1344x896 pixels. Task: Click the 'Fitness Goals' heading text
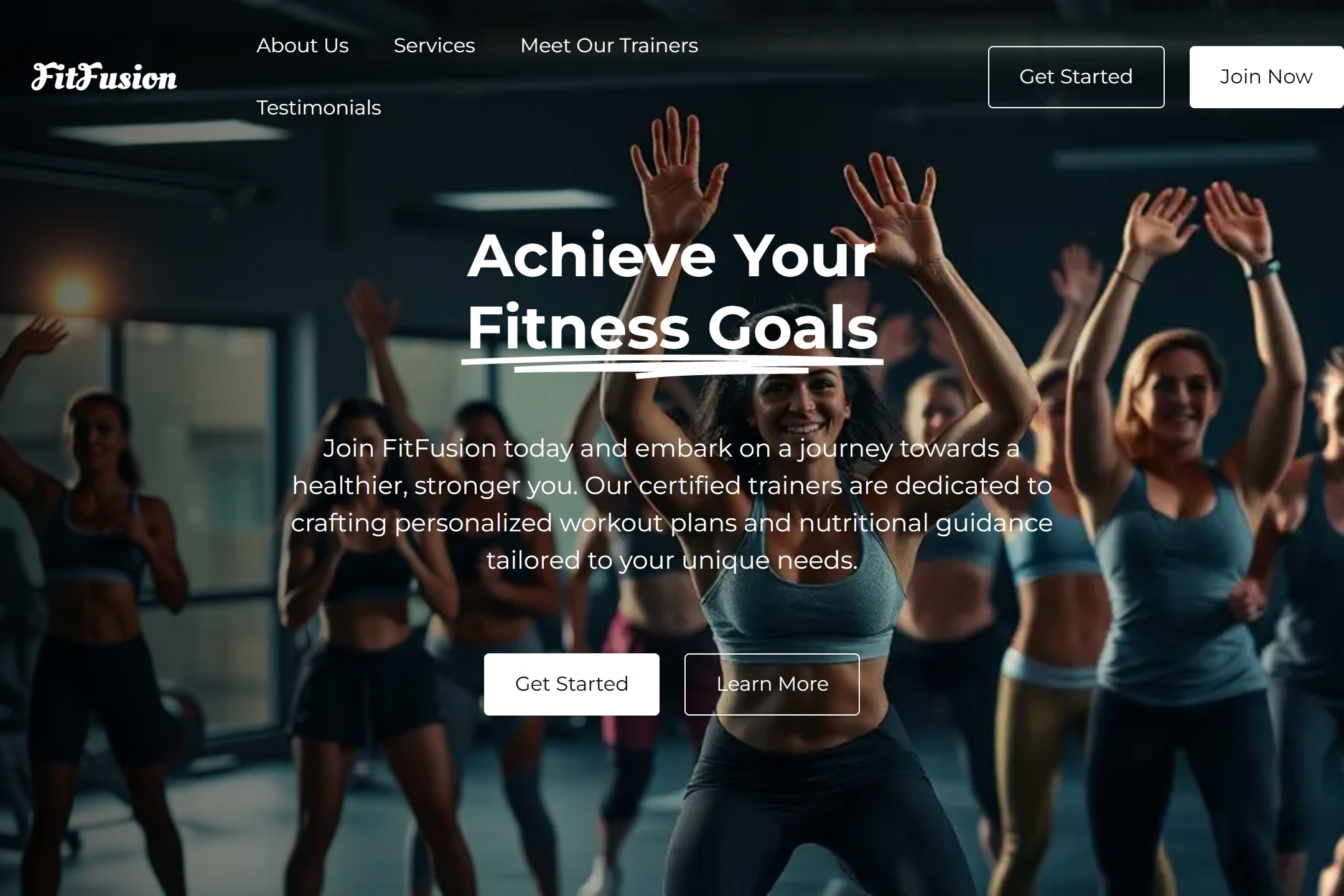point(672,327)
